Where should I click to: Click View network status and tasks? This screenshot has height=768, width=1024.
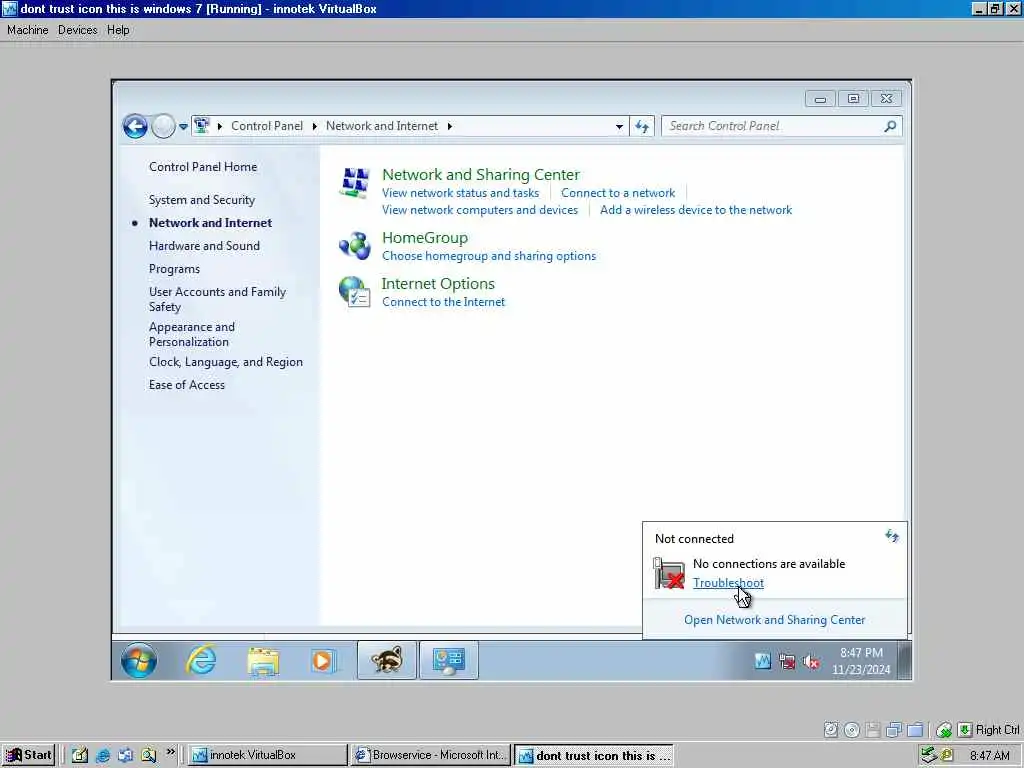[460, 193]
